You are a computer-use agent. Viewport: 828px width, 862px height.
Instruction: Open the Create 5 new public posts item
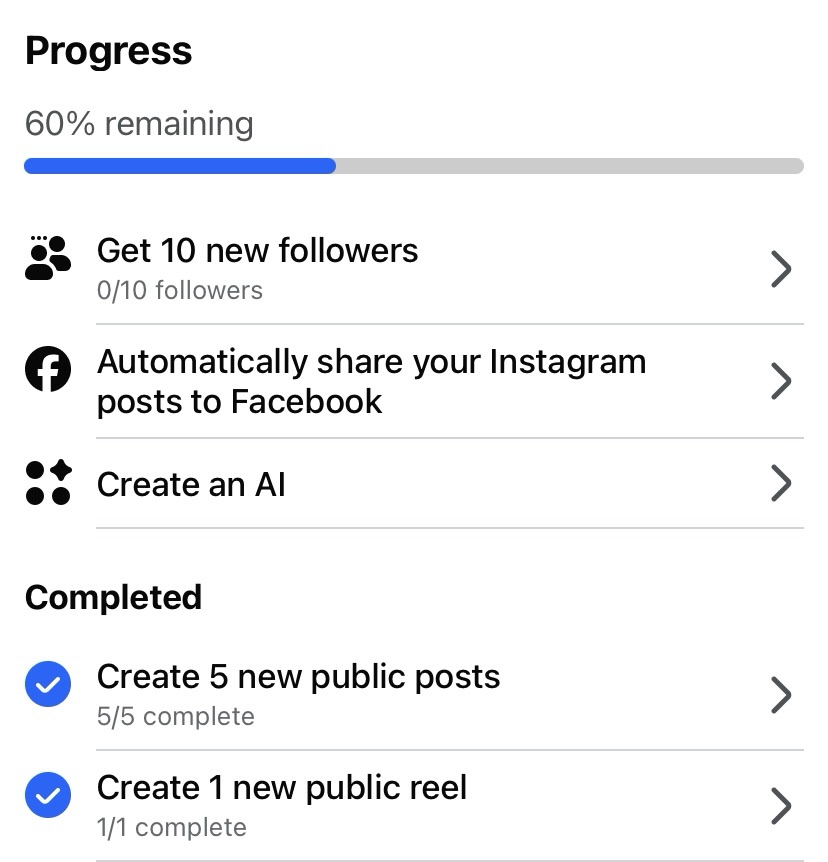tap(298, 677)
